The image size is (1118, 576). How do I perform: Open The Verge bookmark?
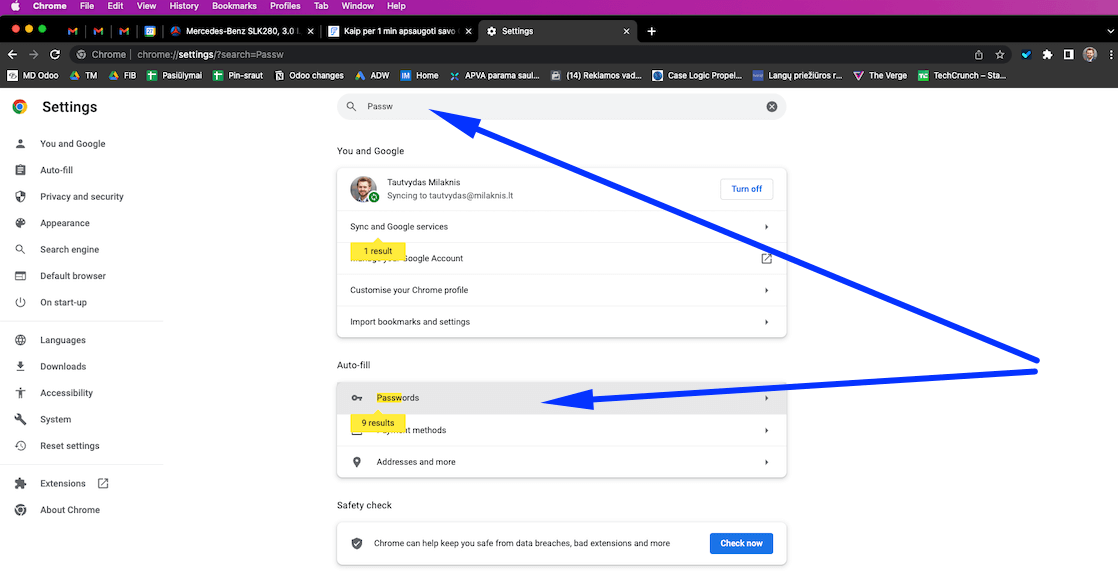[880, 75]
